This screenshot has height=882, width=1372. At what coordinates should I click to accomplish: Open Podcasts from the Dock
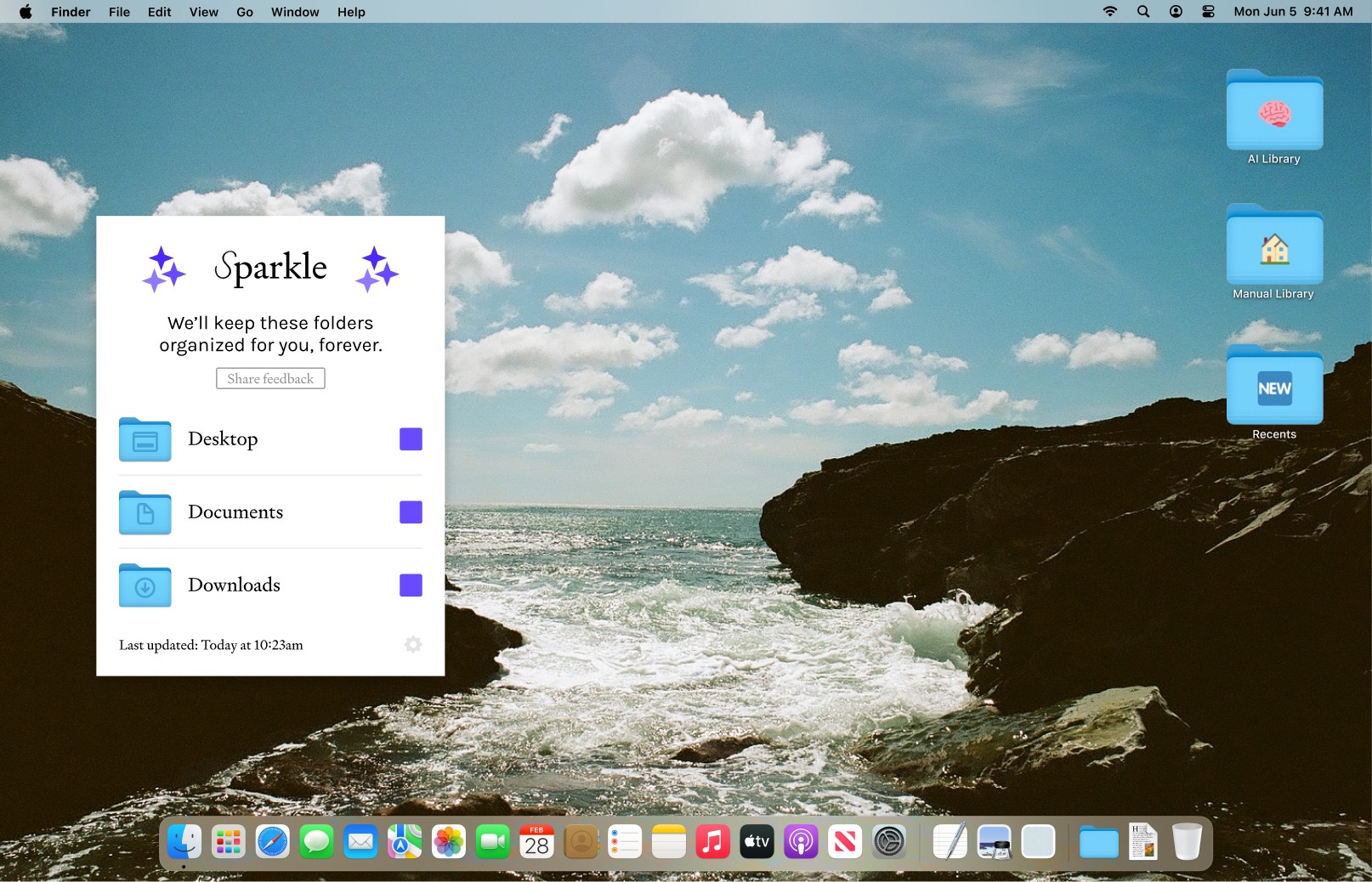point(801,842)
